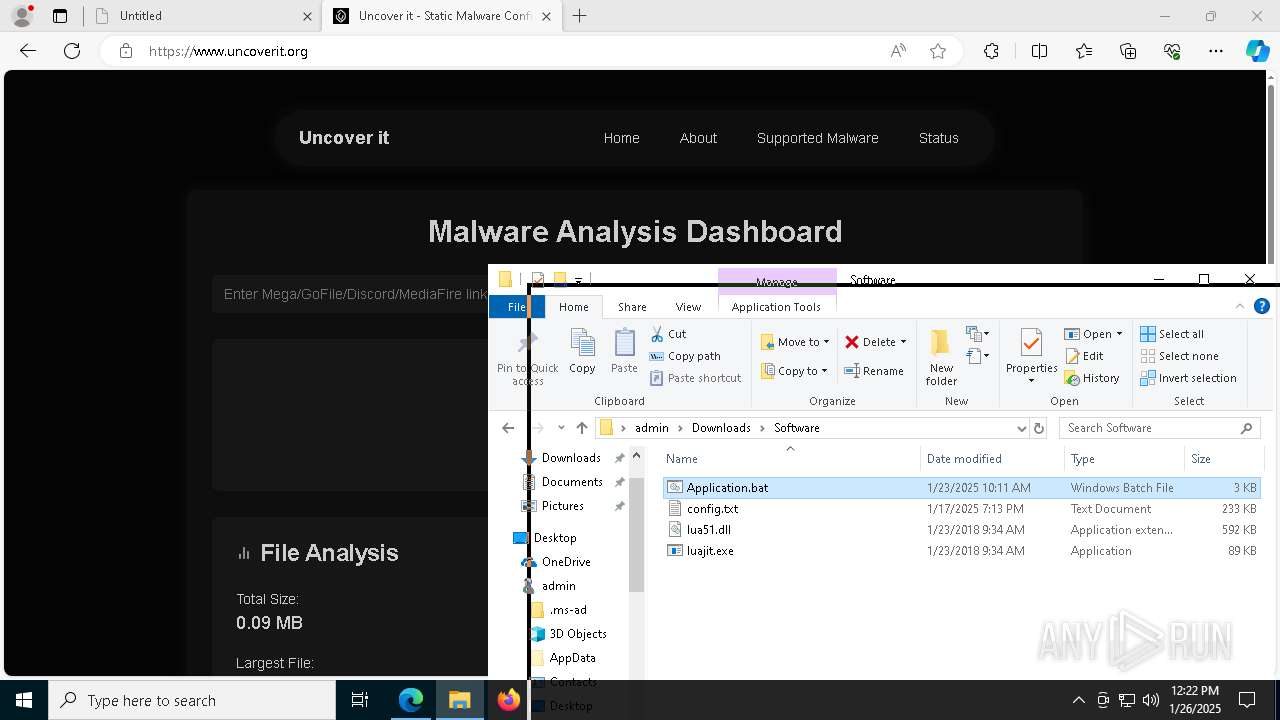The height and width of the screenshot is (720, 1280).
Task: Open recent locations dropdown in Explorer
Action: pyautogui.click(x=561, y=428)
